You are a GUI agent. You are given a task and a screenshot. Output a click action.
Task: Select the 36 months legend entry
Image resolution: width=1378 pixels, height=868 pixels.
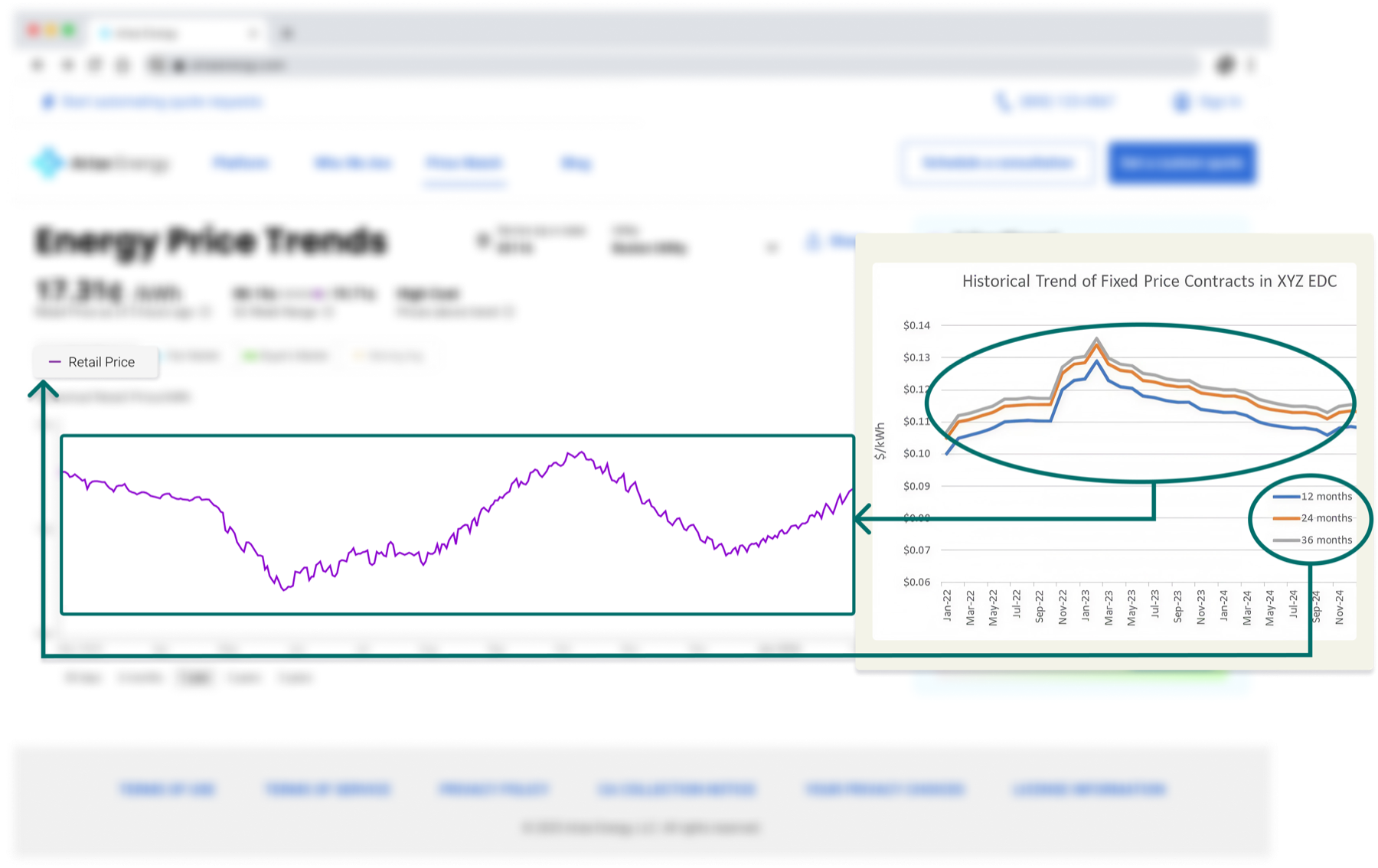(1312, 540)
